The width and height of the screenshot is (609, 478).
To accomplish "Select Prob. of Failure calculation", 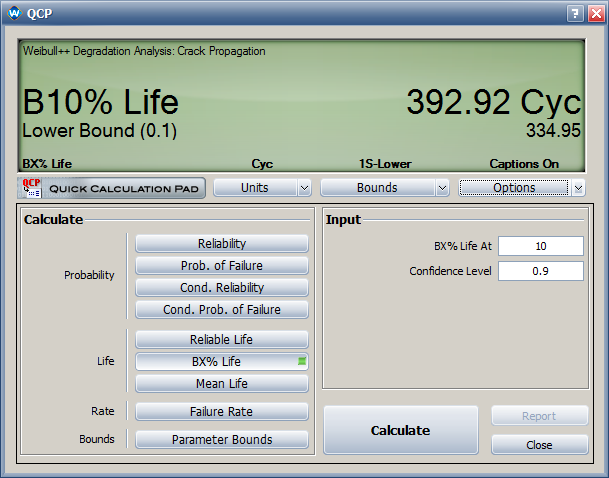I will point(222,266).
